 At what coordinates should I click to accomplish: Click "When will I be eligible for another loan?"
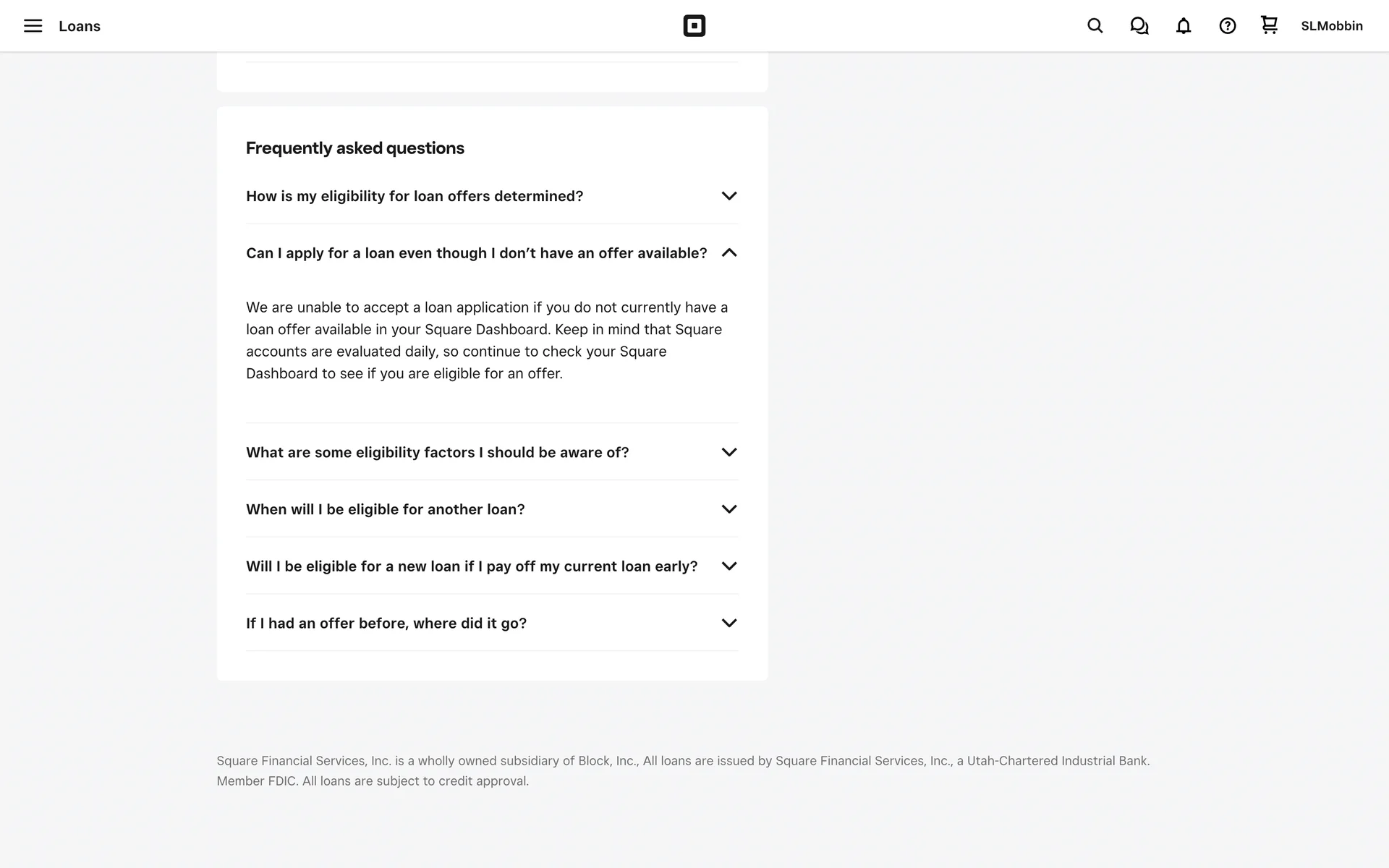click(386, 509)
